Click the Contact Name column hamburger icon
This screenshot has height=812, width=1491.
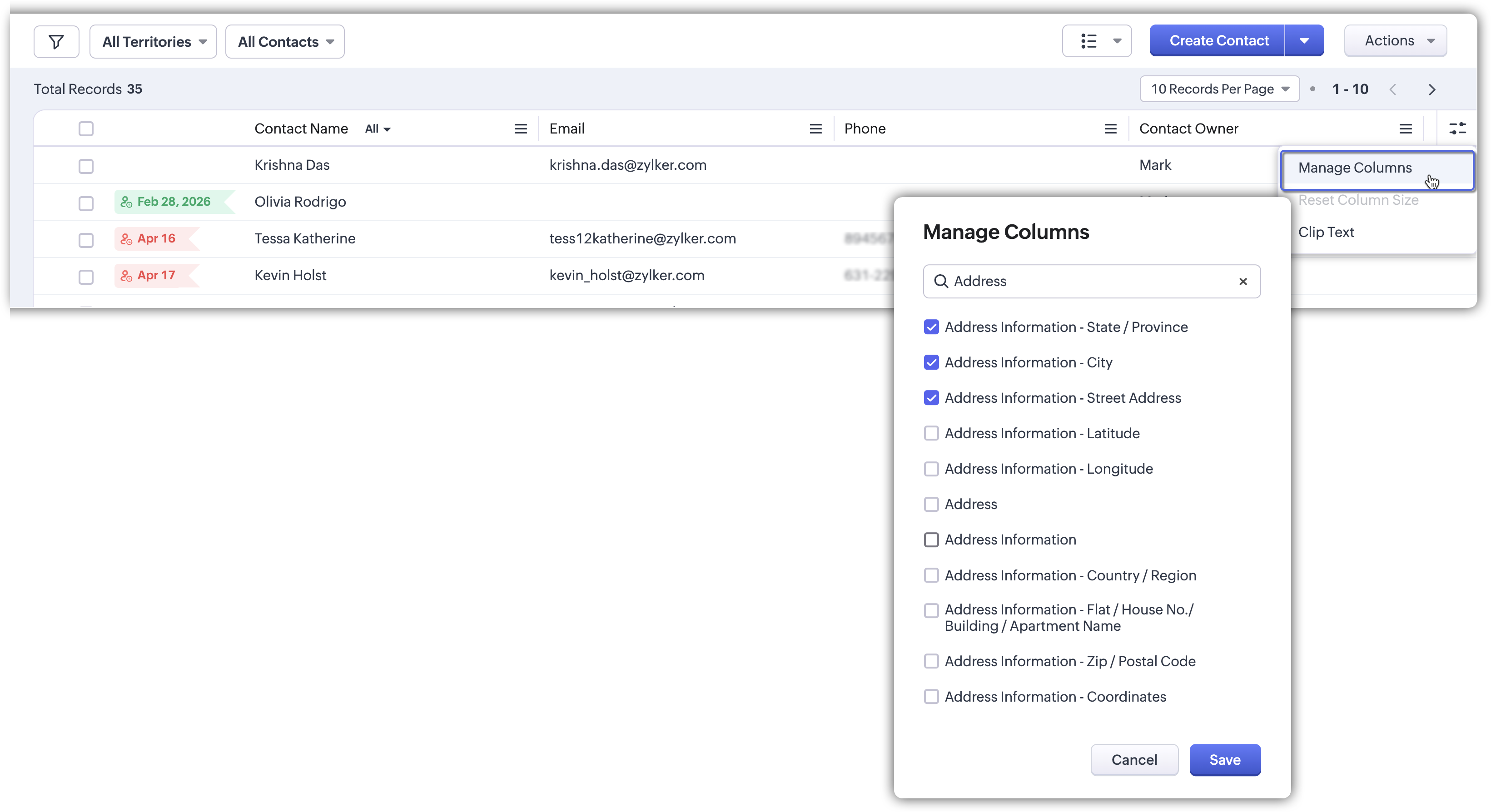(520, 129)
